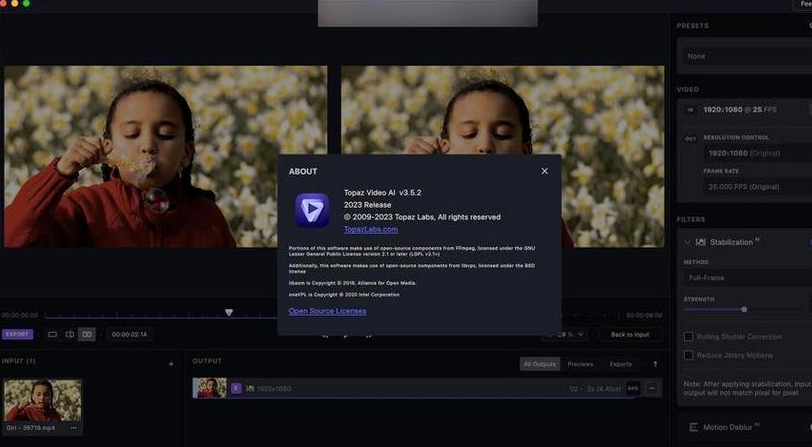The width and height of the screenshot is (812, 447).
Task: Click the timecode field 00:00:02:14
Action: (129, 335)
